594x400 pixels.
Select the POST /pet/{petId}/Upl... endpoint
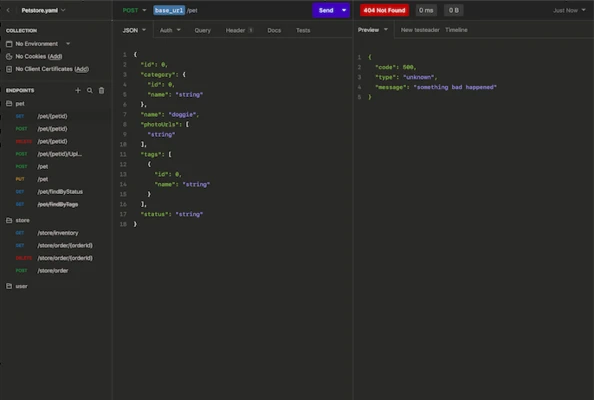(56, 154)
